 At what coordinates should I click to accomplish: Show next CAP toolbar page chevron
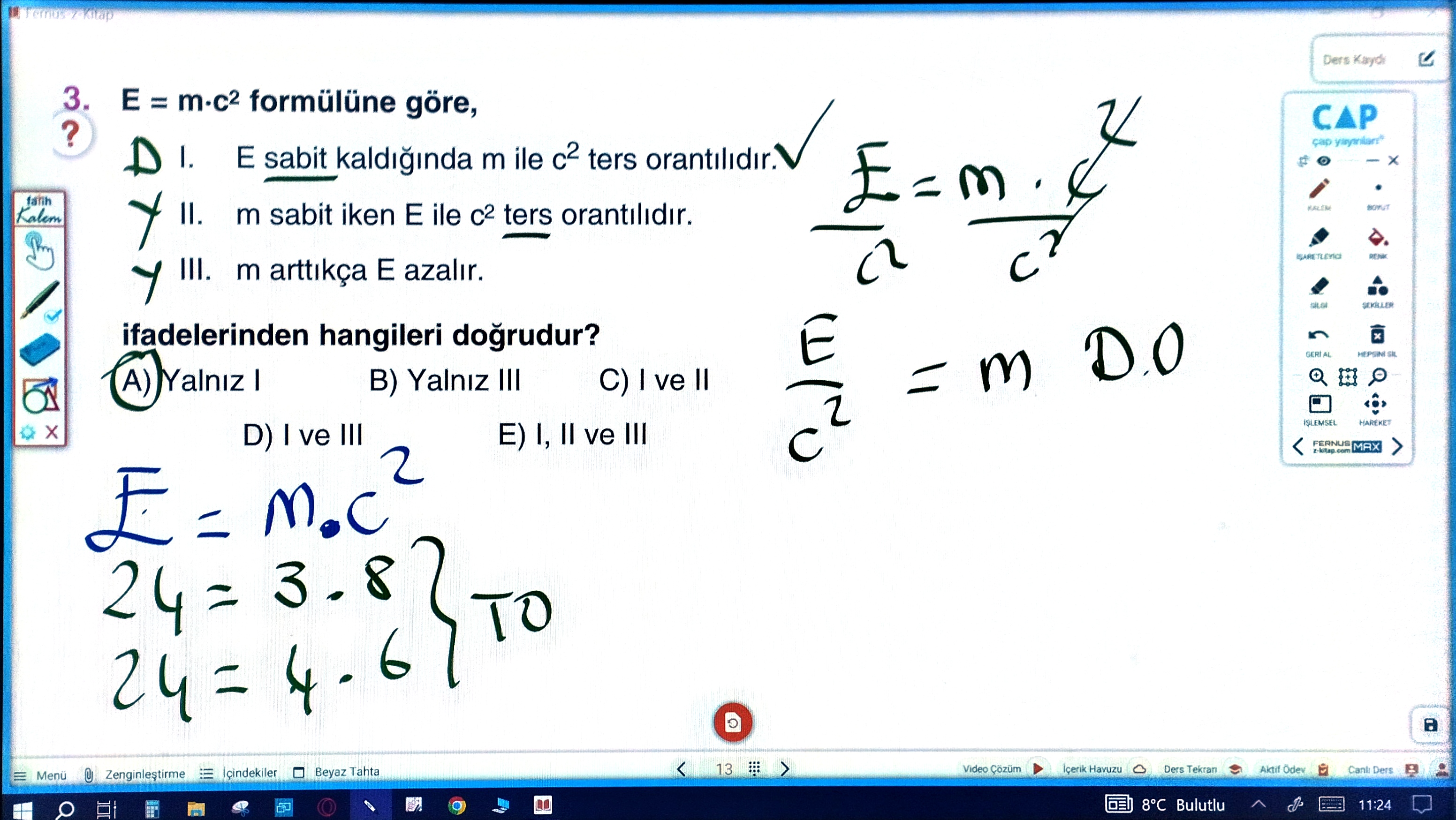pos(1397,446)
